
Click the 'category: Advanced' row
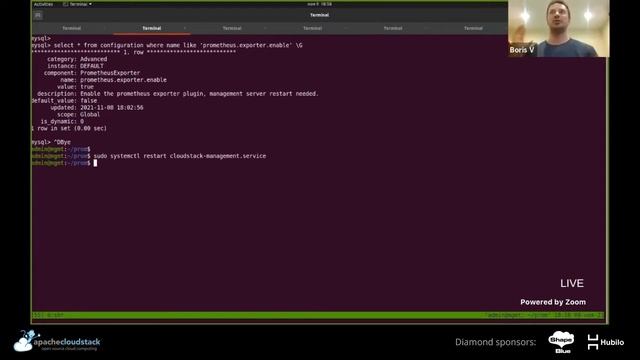point(77,59)
